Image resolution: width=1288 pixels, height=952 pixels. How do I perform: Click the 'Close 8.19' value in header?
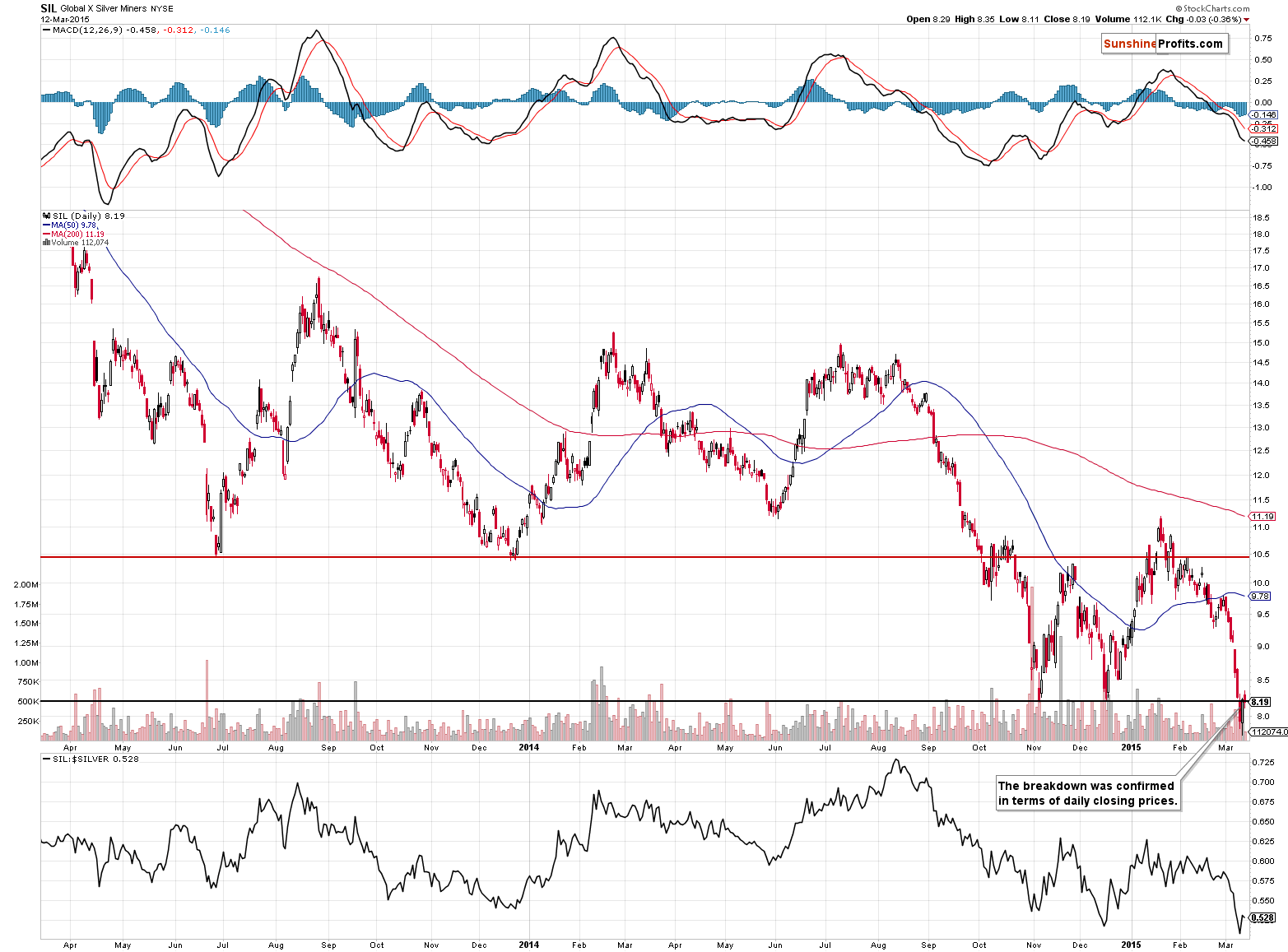click(1067, 19)
